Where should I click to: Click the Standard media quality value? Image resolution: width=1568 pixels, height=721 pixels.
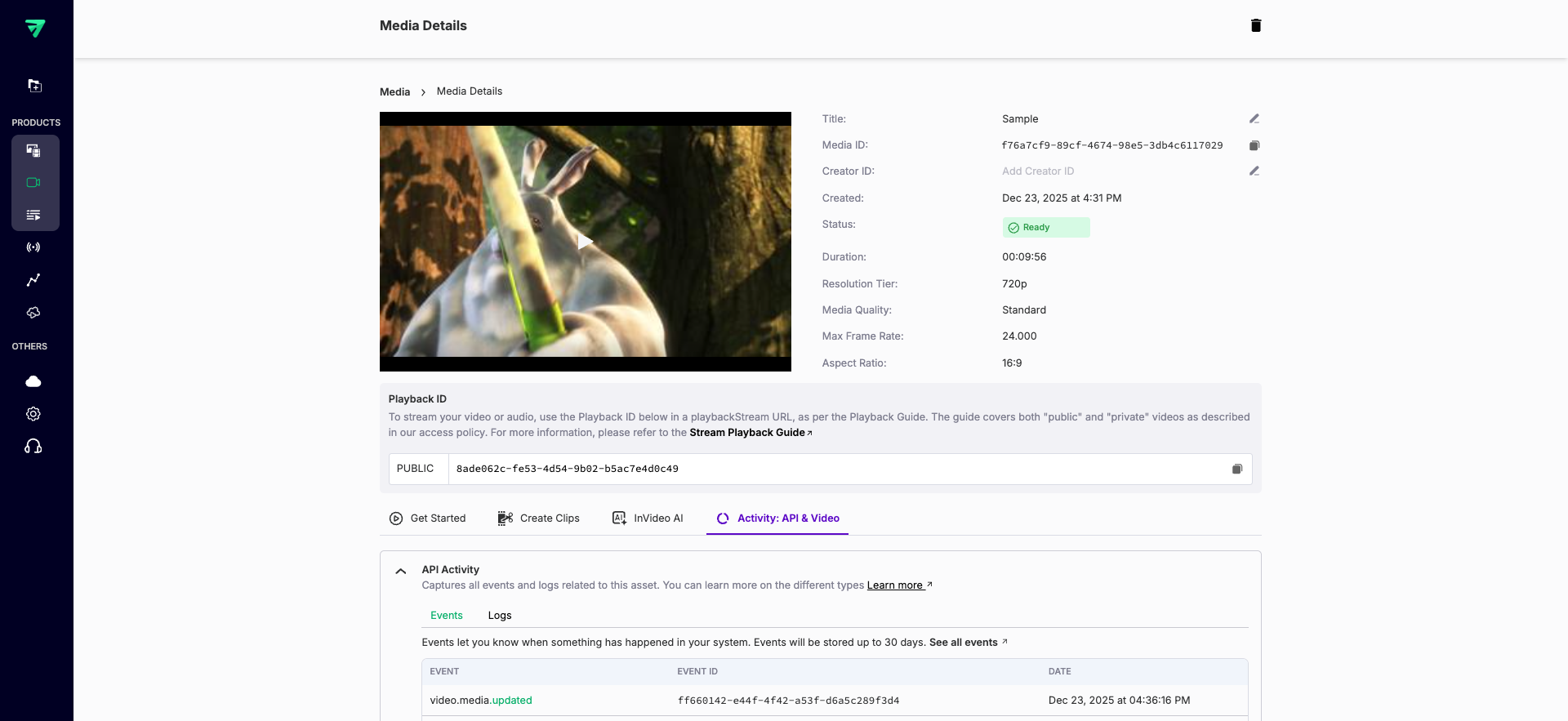(x=1024, y=310)
